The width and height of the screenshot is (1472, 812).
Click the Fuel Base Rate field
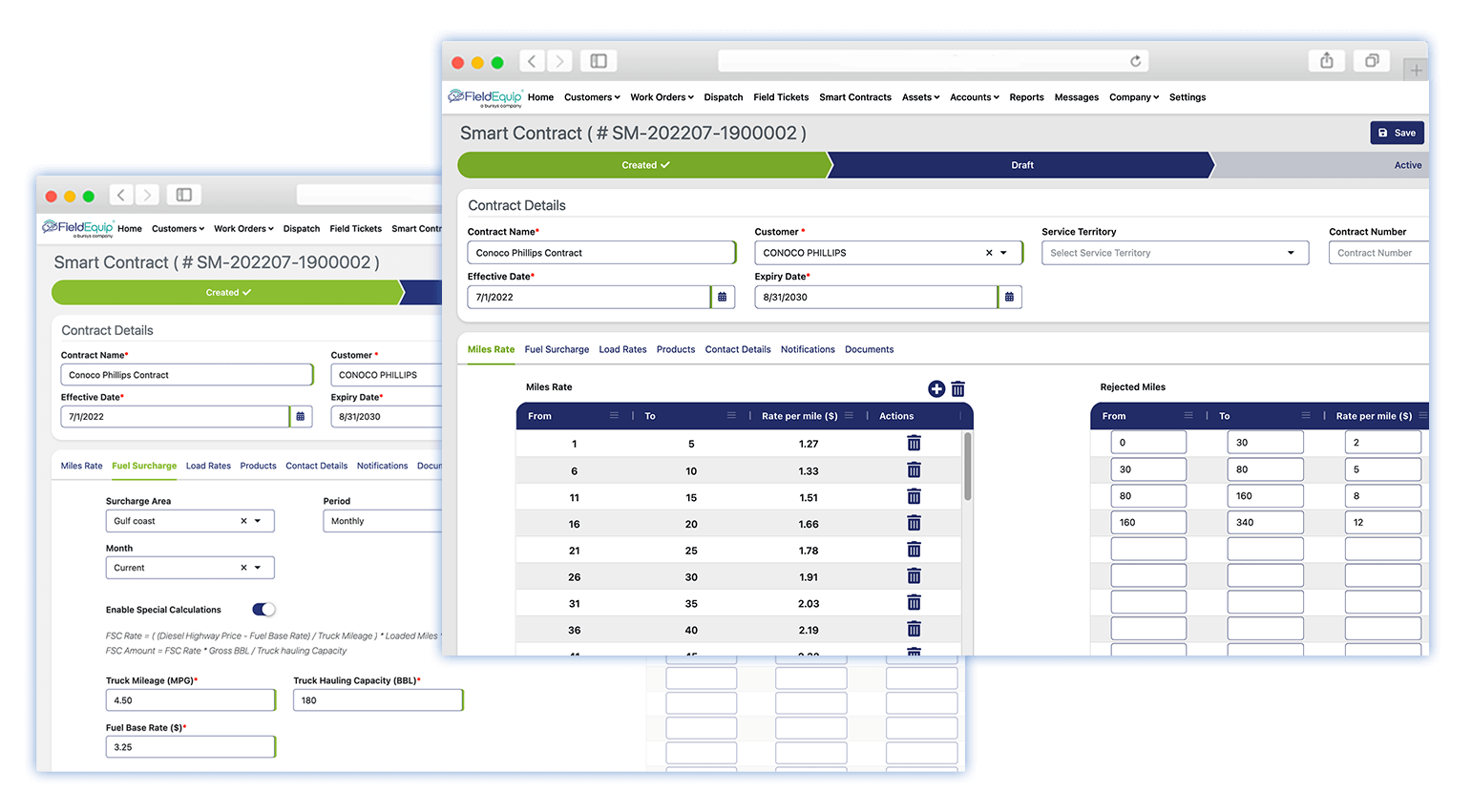click(x=191, y=747)
